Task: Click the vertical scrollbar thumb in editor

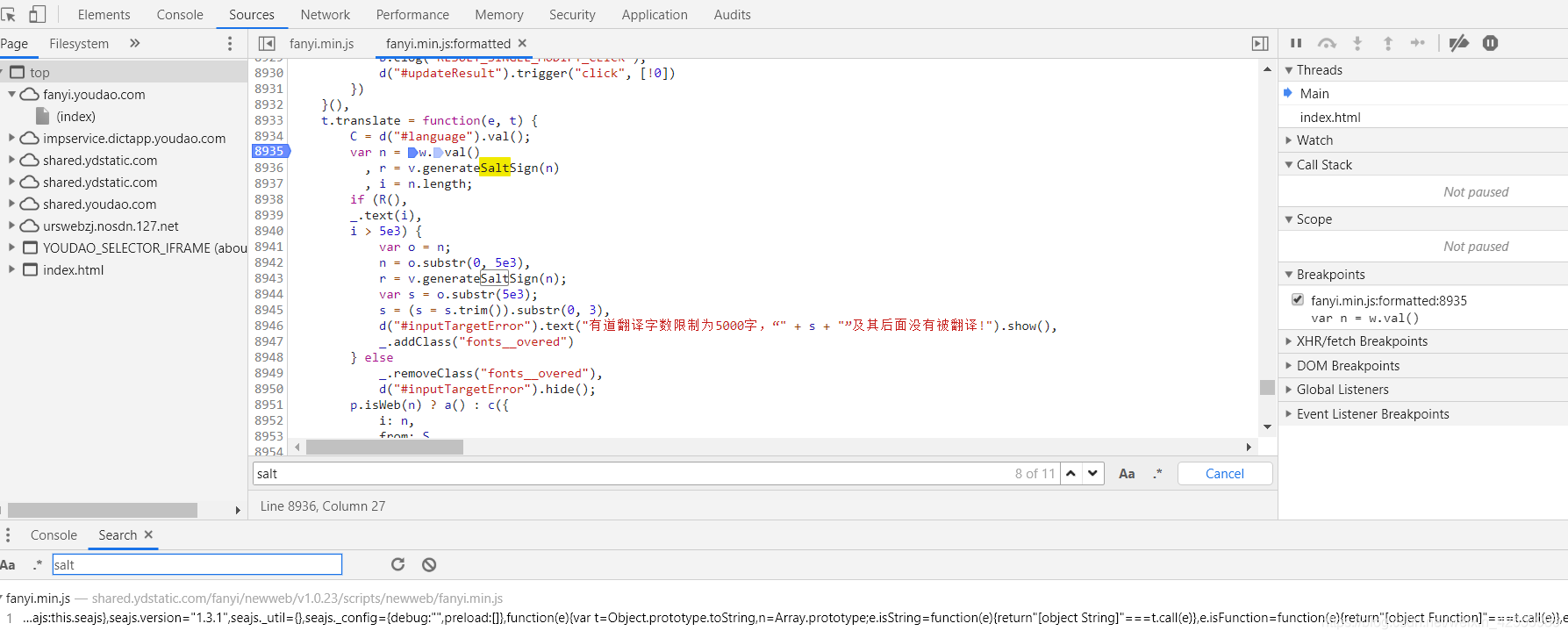Action: click(x=1267, y=387)
